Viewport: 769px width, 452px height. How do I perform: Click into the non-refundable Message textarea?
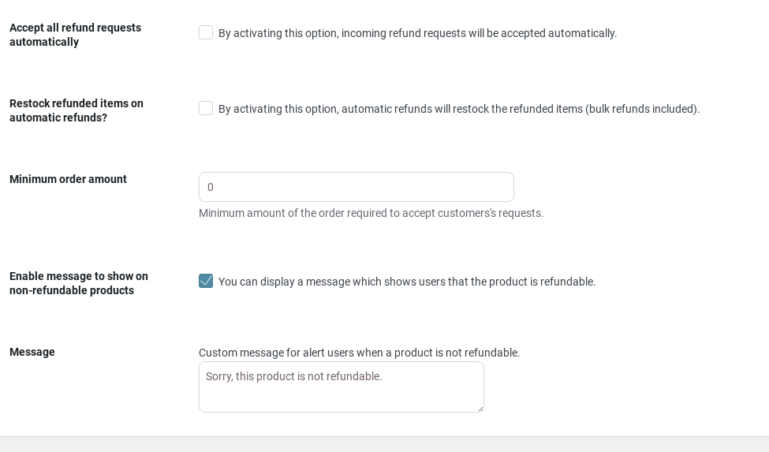pyautogui.click(x=341, y=387)
